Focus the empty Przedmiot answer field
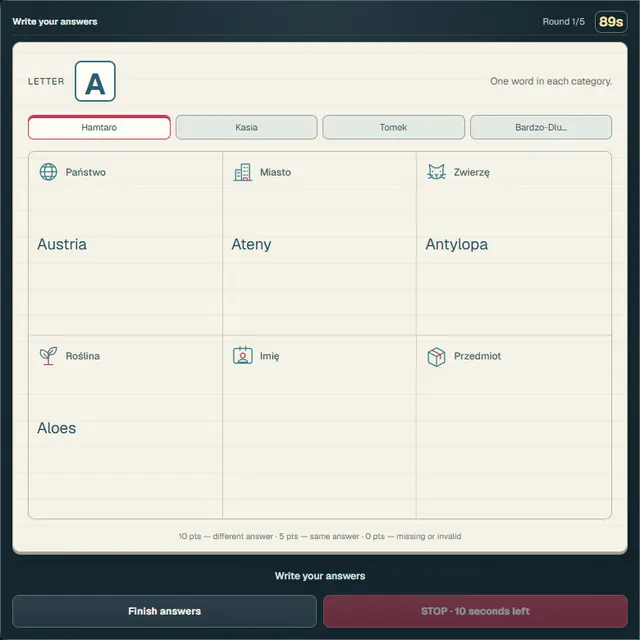 (513, 428)
